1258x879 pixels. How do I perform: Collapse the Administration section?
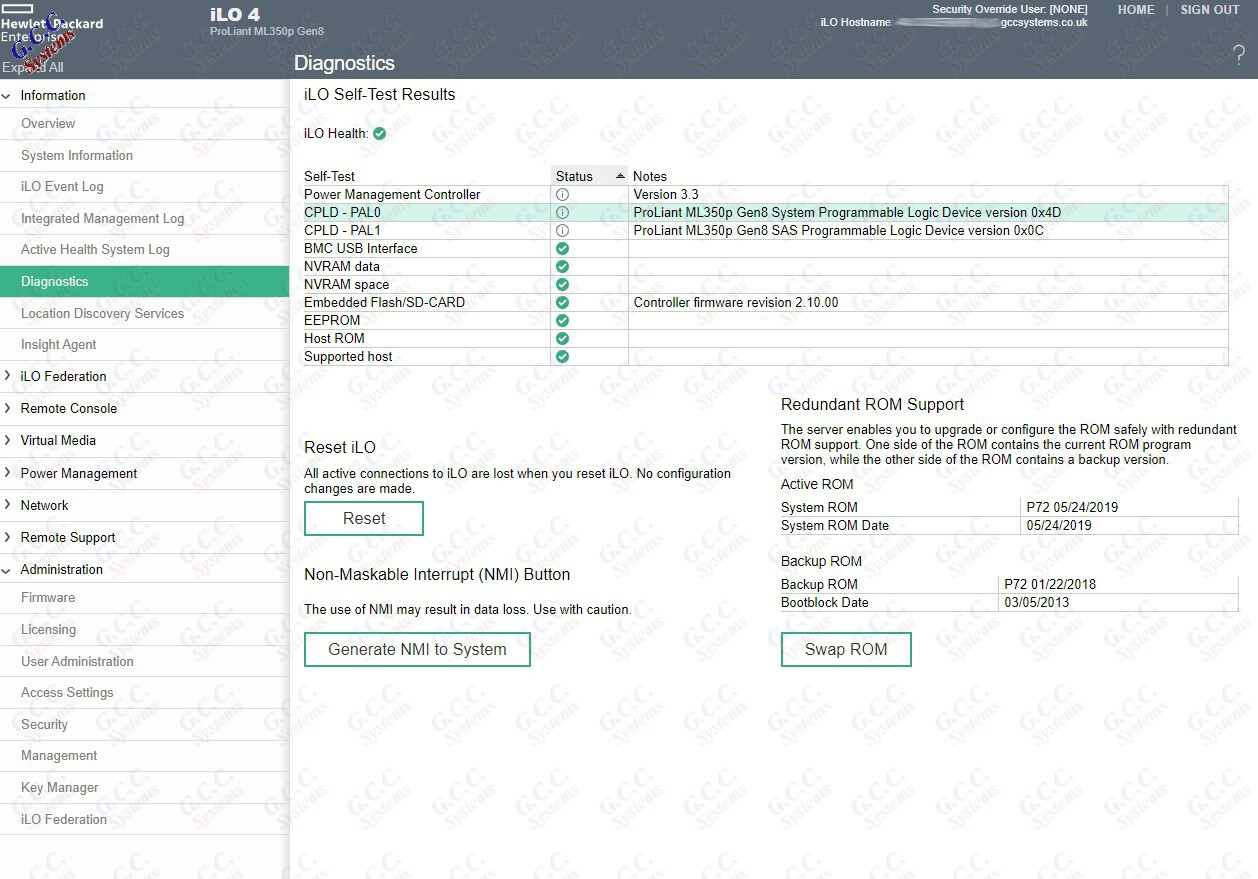7,570
